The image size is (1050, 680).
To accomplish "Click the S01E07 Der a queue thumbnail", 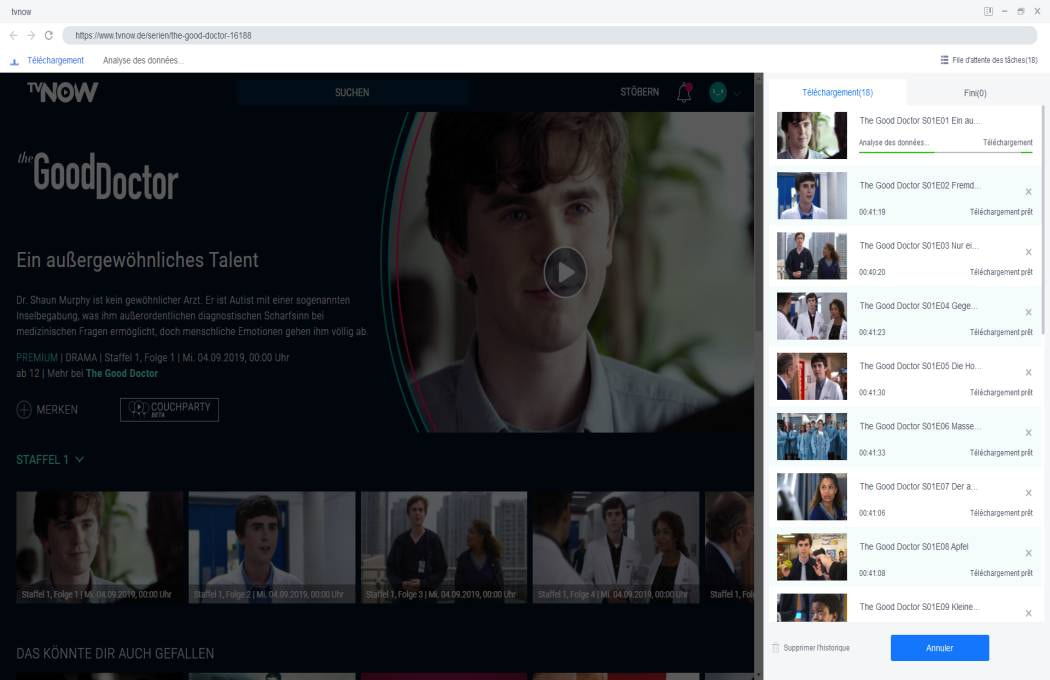I will pos(812,497).
